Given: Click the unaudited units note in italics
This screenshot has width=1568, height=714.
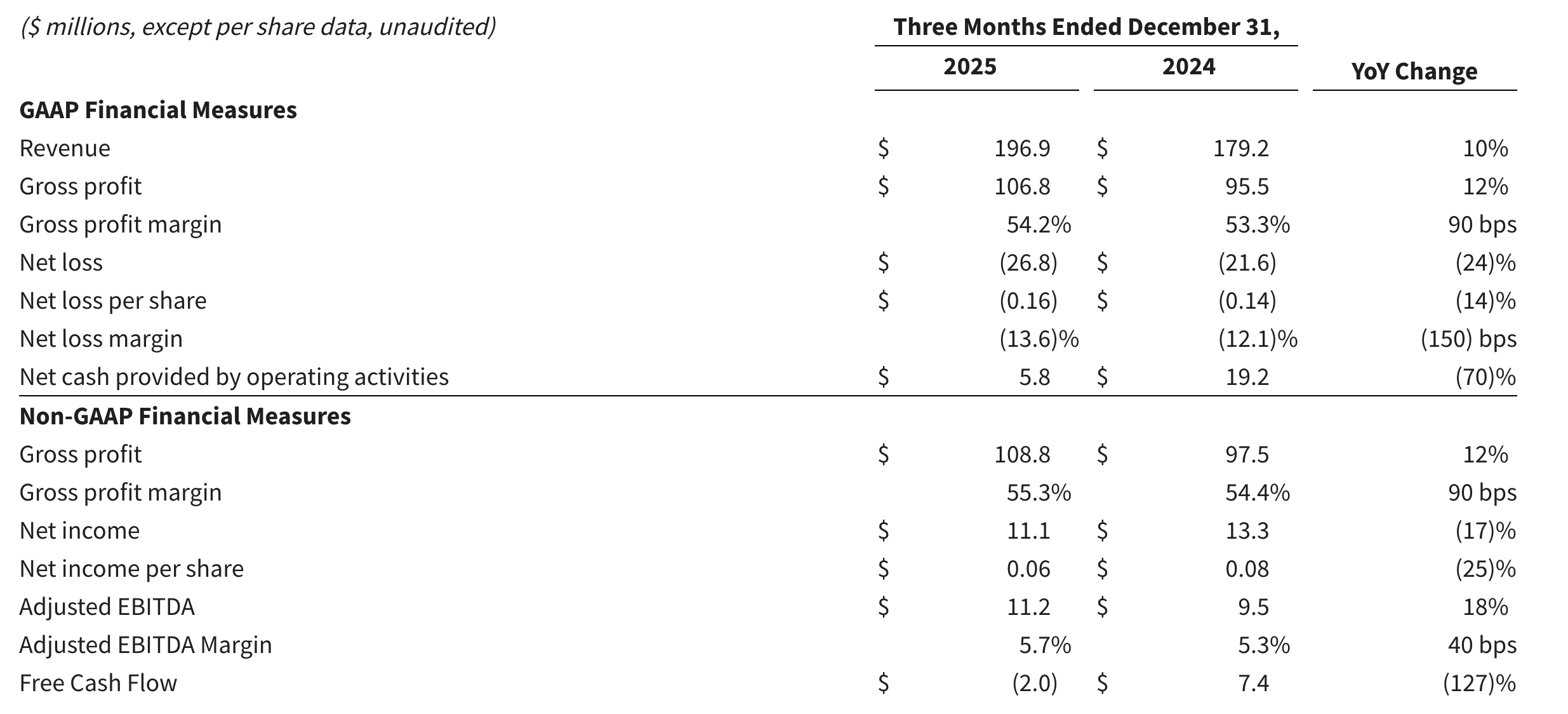Looking at the screenshot, I should click(258, 27).
